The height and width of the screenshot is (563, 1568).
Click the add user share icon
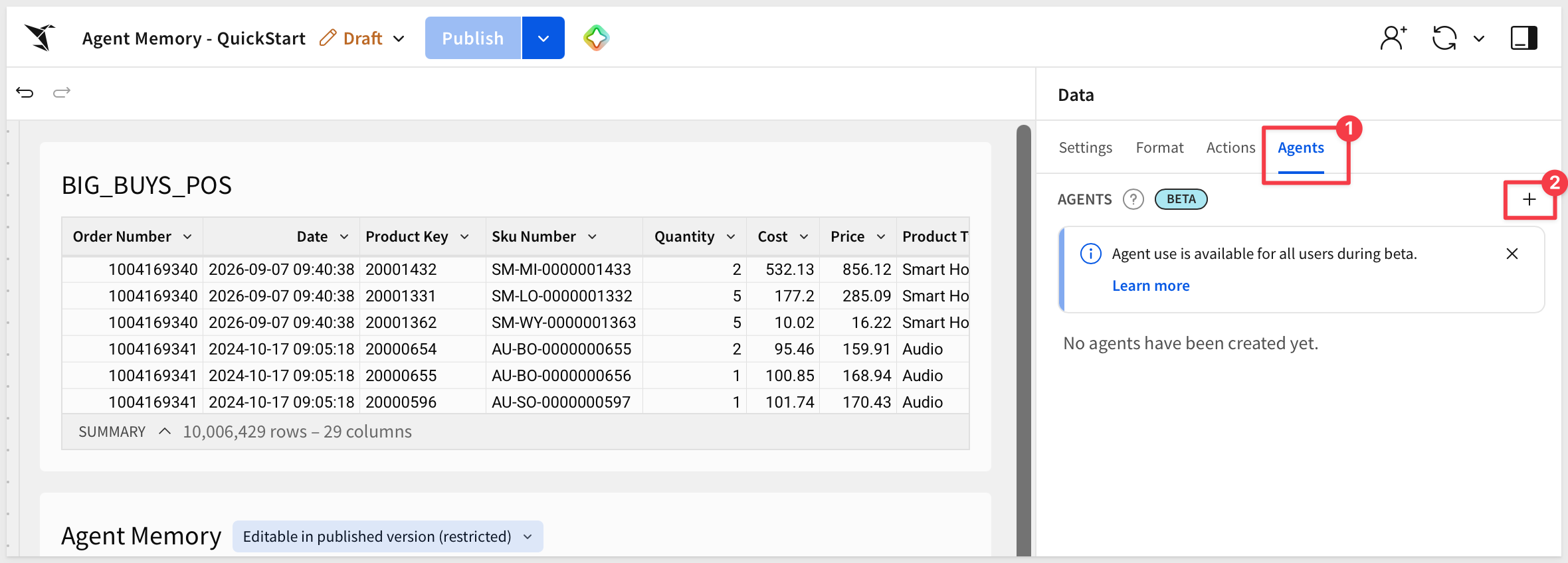[x=1393, y=38]
